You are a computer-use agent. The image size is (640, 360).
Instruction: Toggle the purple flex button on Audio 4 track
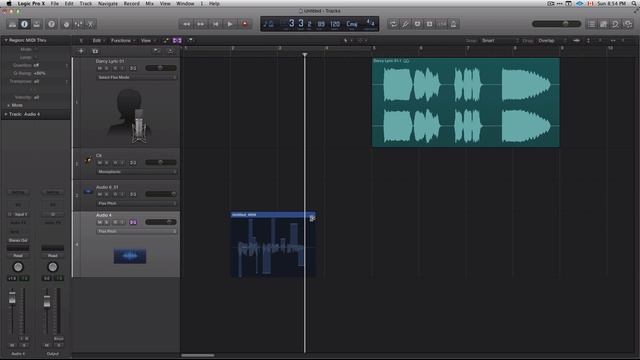tap(133, 222)
